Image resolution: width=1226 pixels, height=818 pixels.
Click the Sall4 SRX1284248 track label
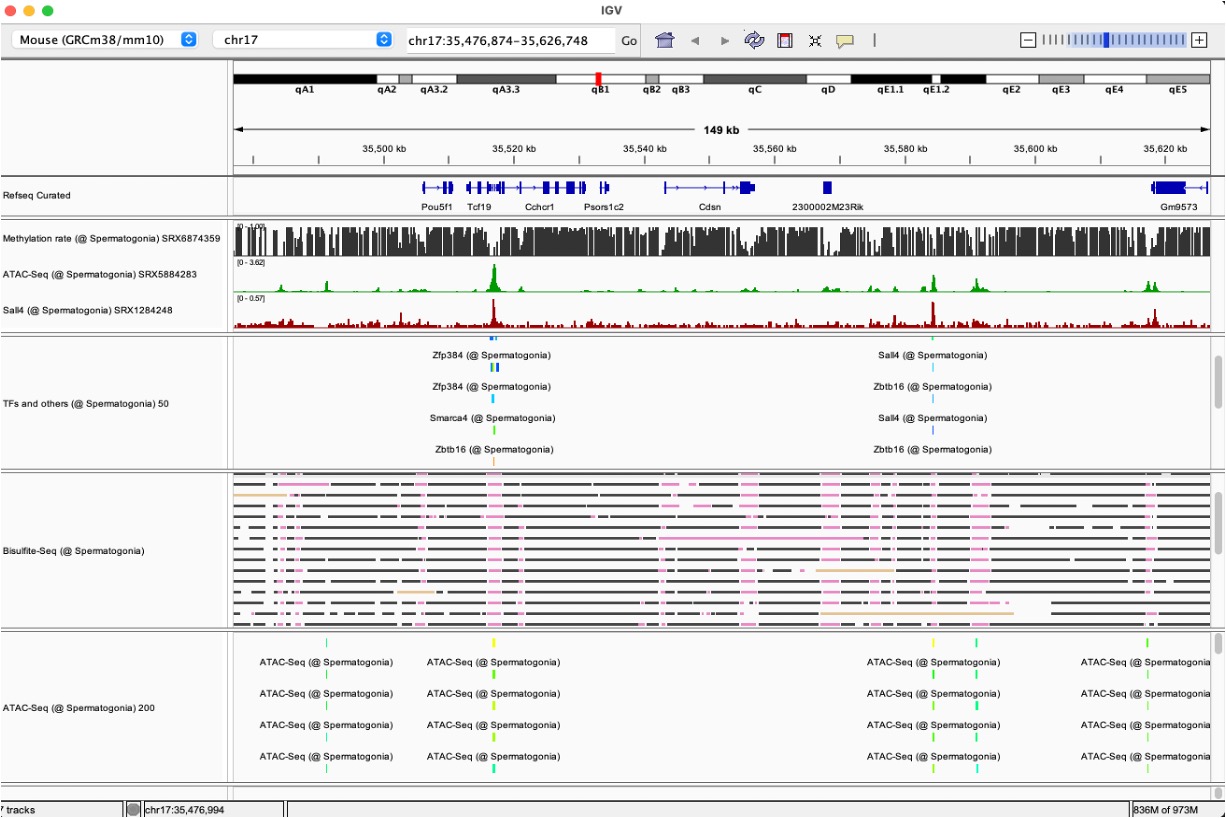tap(87, 310)
